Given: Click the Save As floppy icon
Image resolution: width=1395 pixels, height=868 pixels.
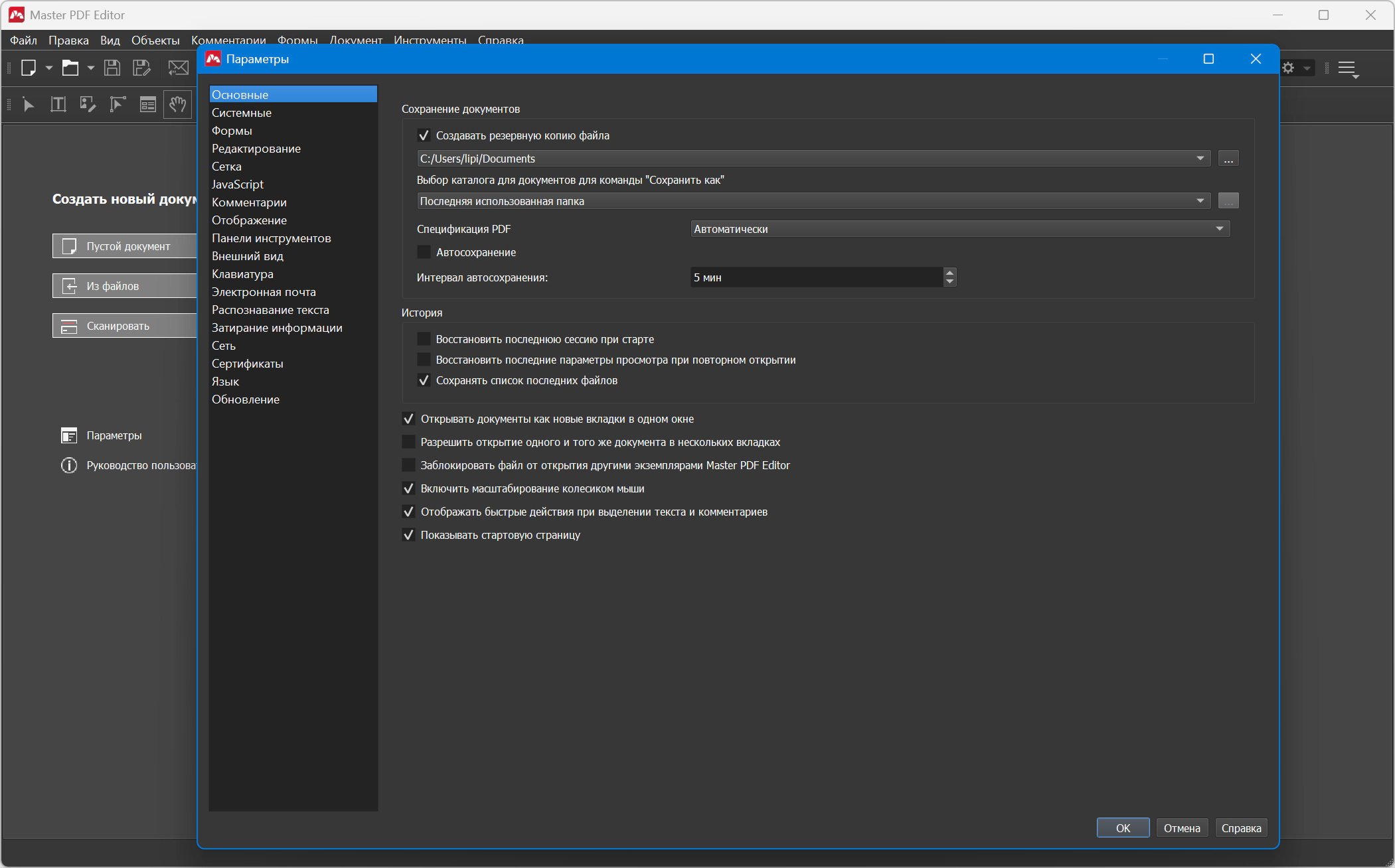Looking at the screenshot, I should pyautogui.click(x=141, y=68).
